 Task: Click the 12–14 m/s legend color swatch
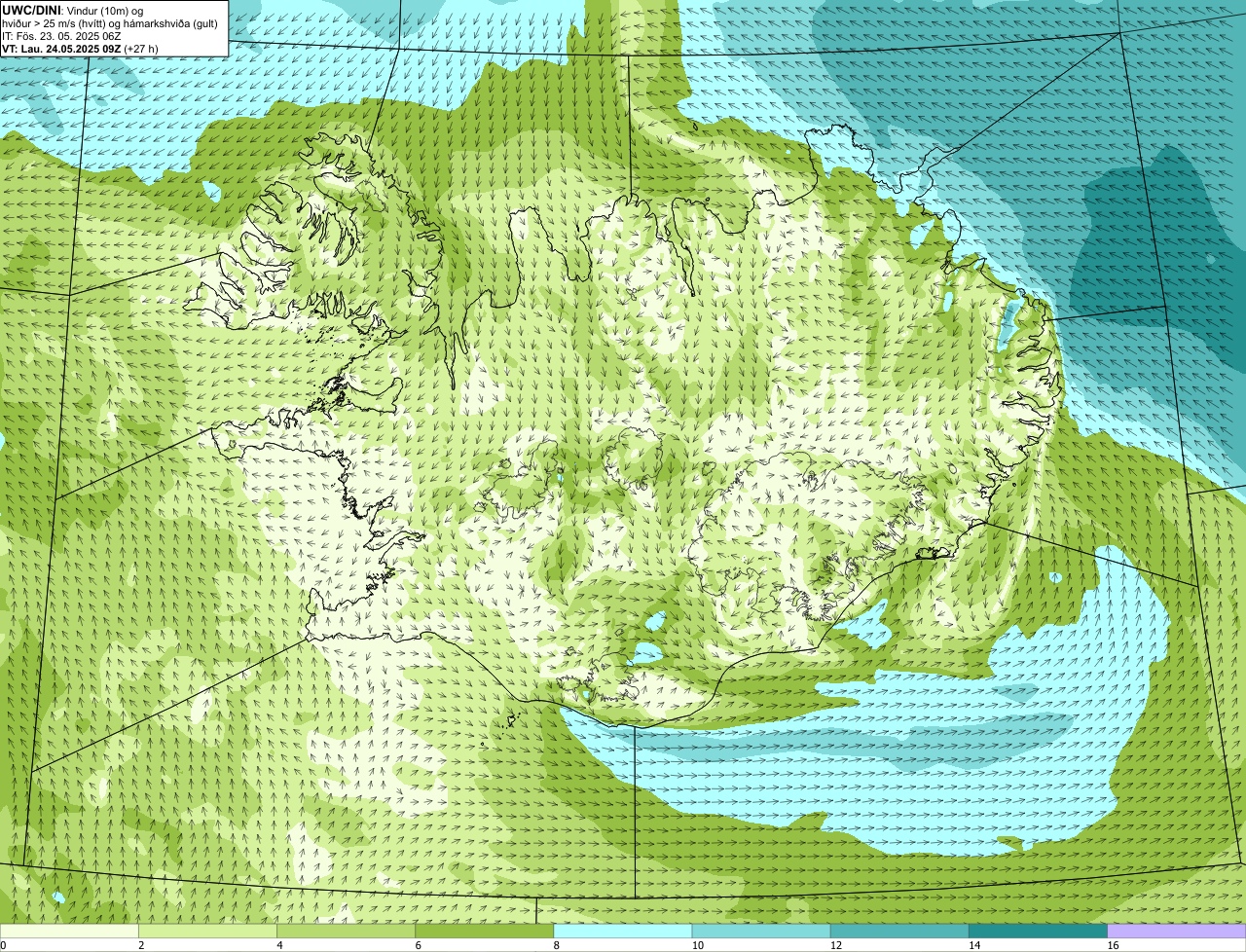tap(899, 931)
